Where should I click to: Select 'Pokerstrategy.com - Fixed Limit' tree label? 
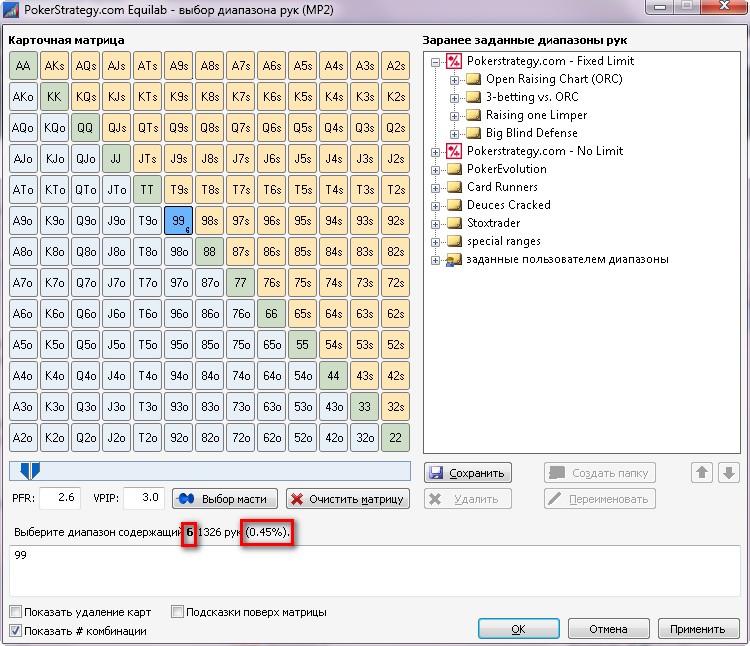point(550,61)
